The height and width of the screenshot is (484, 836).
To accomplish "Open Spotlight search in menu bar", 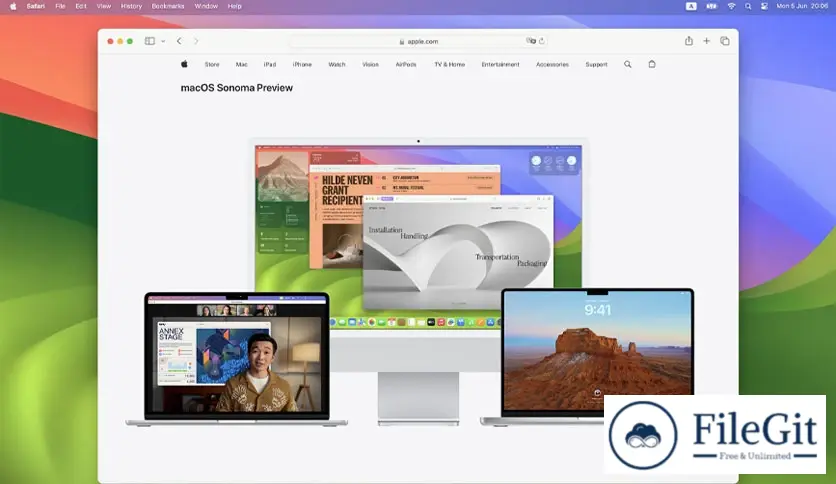I will [748, 6].
